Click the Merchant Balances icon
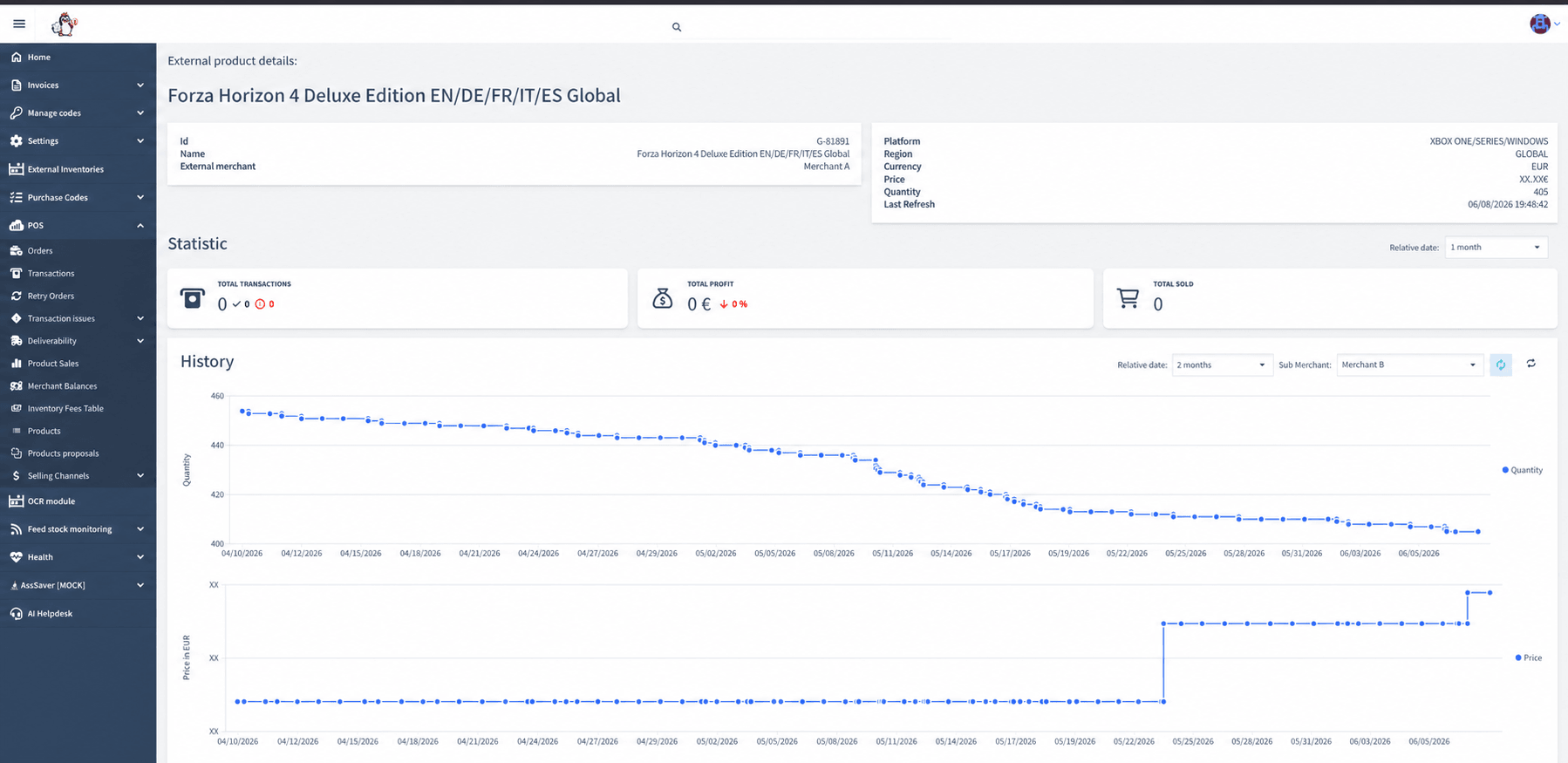Viewport: 1568px width, 763px height. point(16,385)
